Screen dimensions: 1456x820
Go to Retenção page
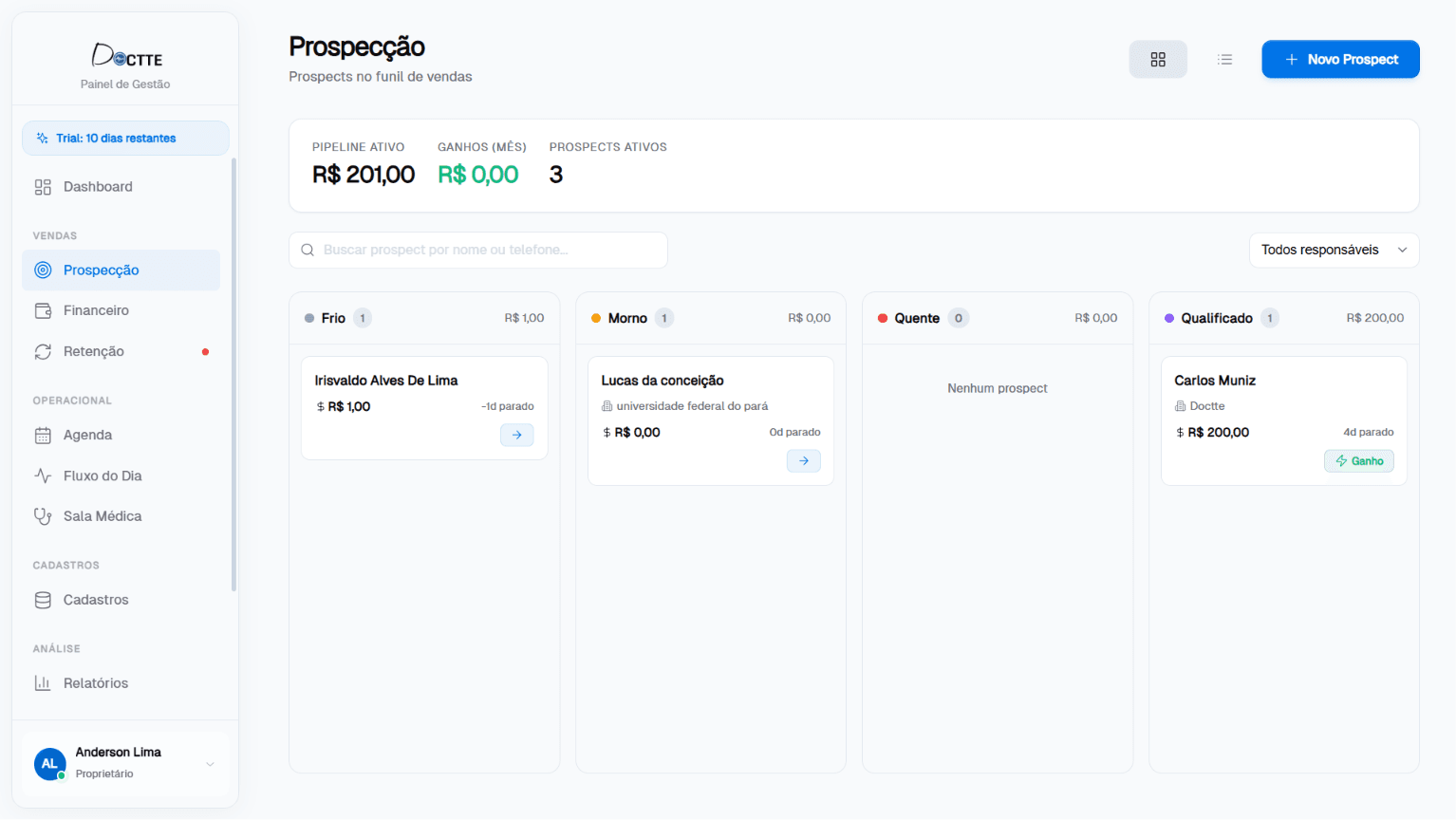[121, 351]
